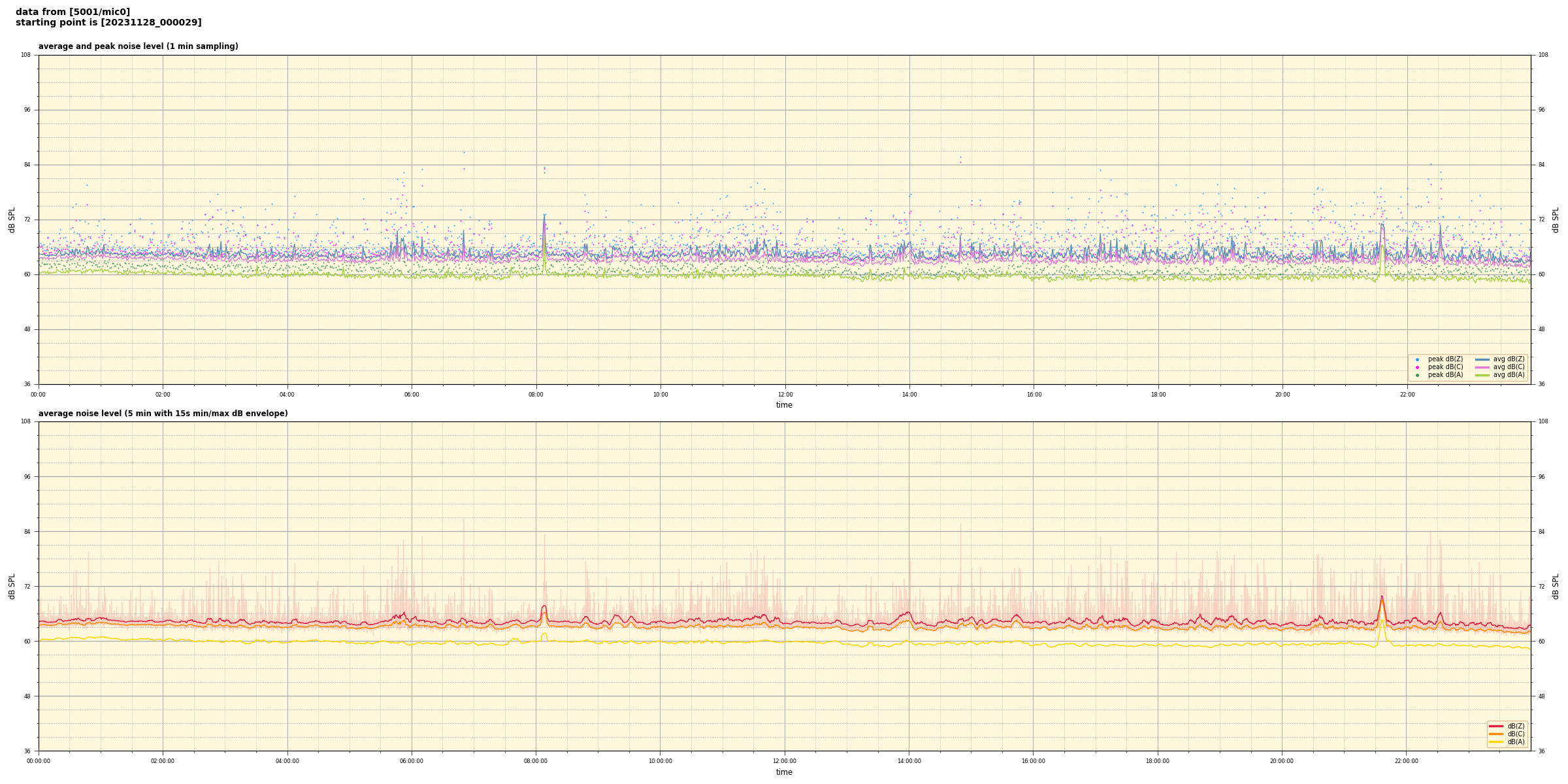Click the 22:00 tick on the top chart
The image size is (1568, 784).
1407,395
